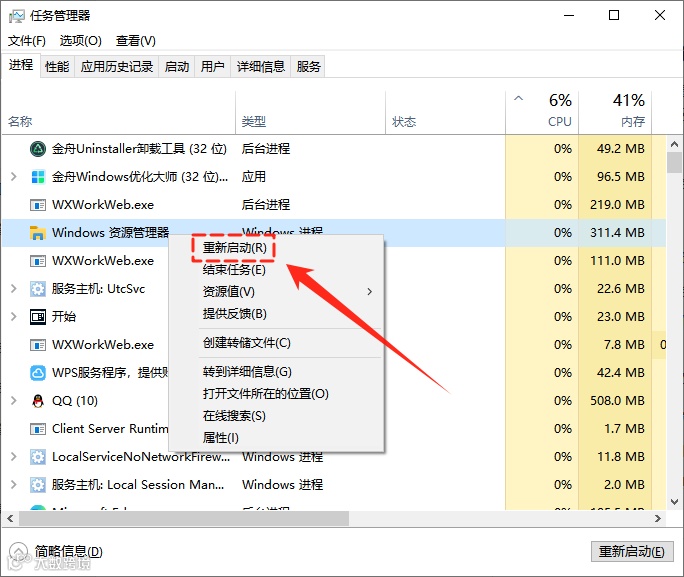Screen dimensions: 684x577
Task: Click the vertical scrollbar up arrow
Action: [x=674, y=143]
